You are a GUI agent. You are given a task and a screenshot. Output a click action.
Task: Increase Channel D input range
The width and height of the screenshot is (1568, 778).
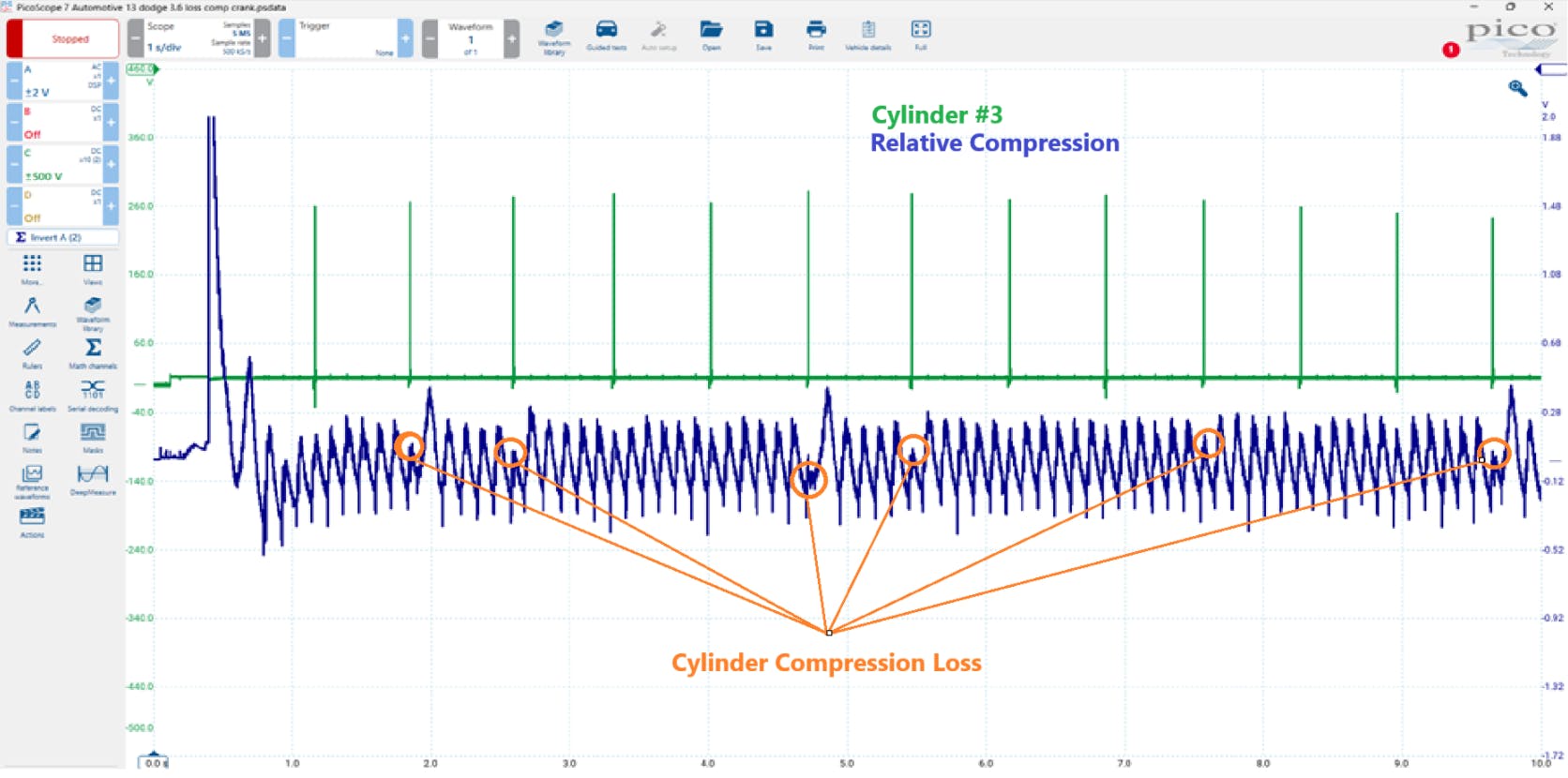111,205
